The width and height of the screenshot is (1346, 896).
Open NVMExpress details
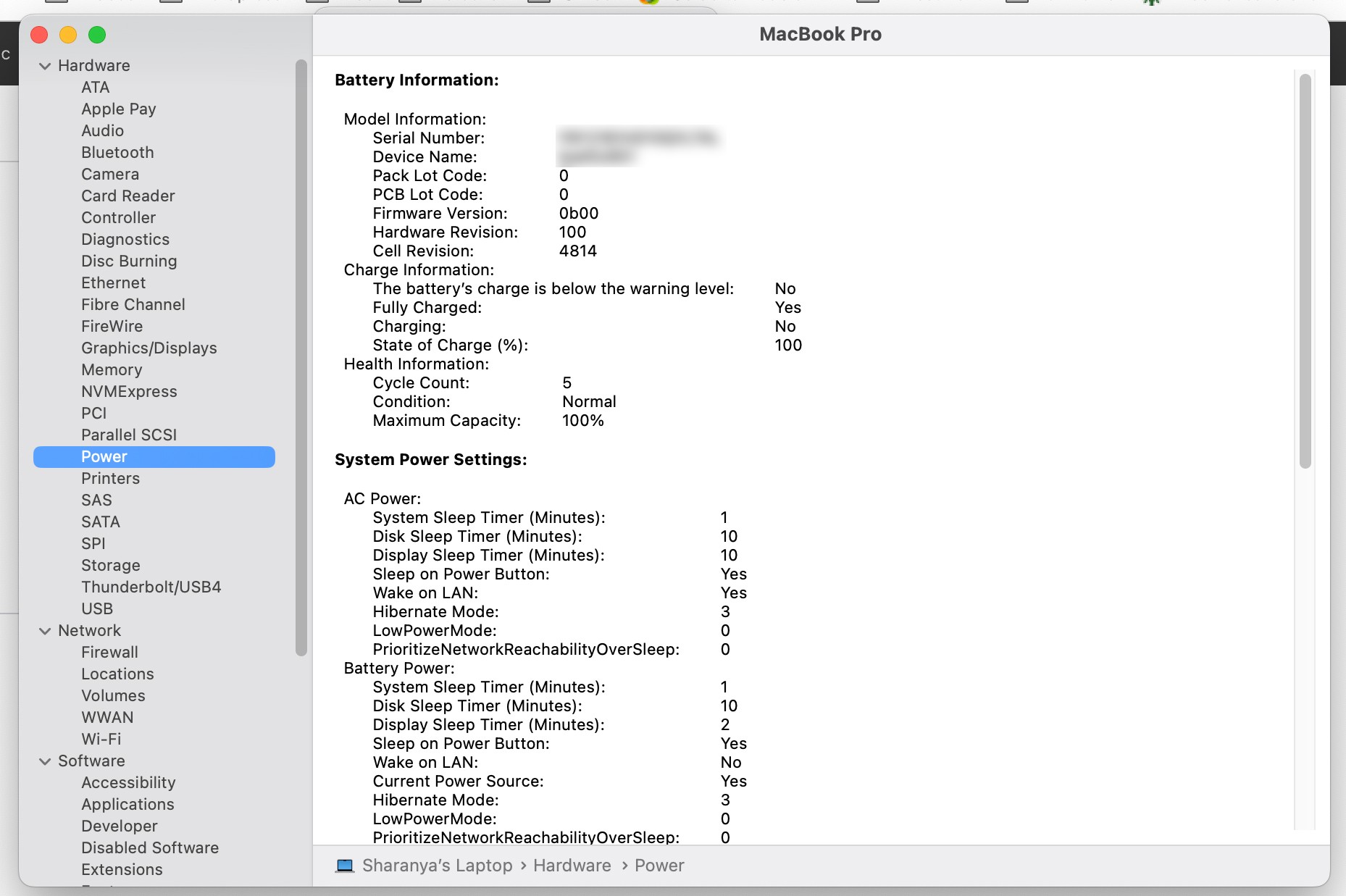[129, 392]
